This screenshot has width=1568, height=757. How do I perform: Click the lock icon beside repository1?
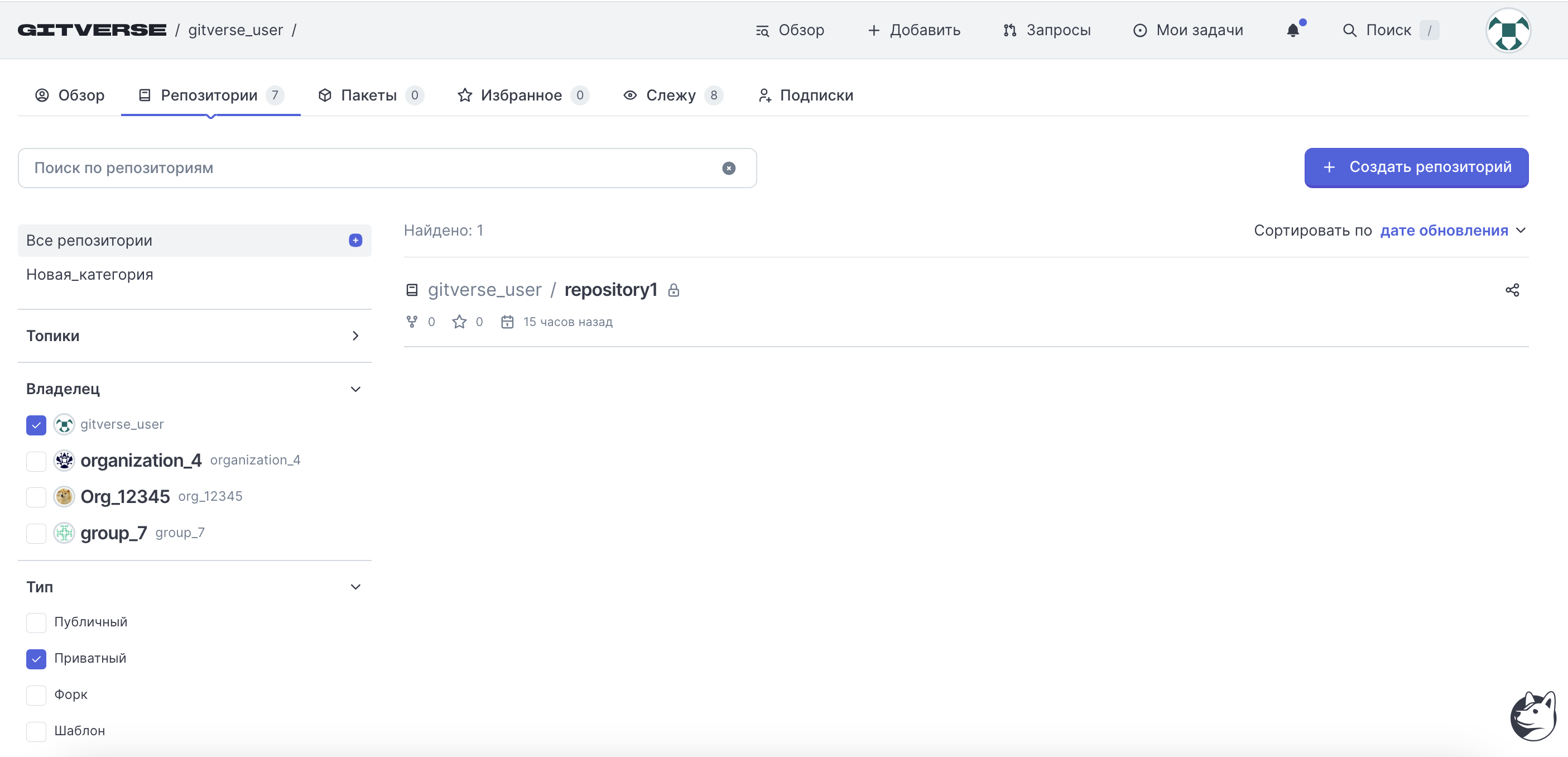pos(673,290)
